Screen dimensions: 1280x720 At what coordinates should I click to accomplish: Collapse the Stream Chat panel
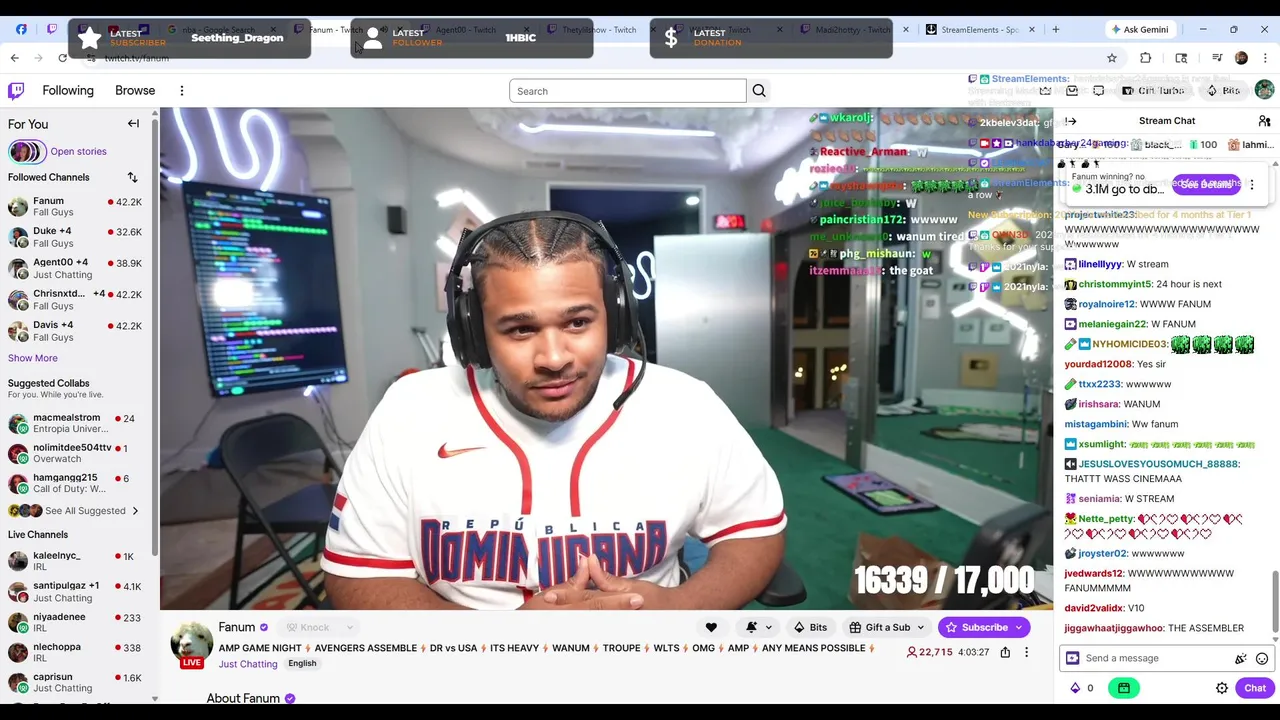(1070, 122)
